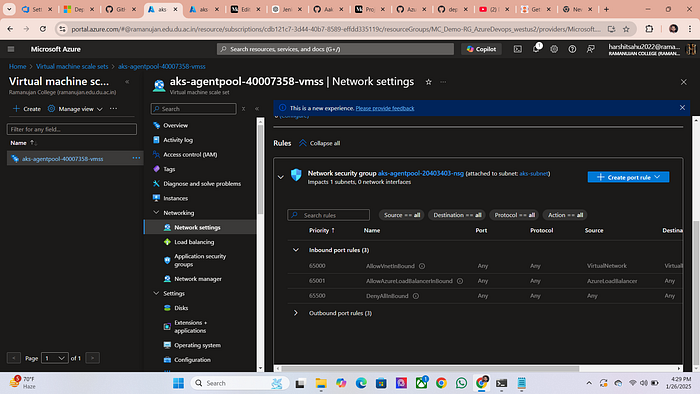Collapse all rules
Screen dimensions: 700x394
pyautogui.click(x=320, y=143)
